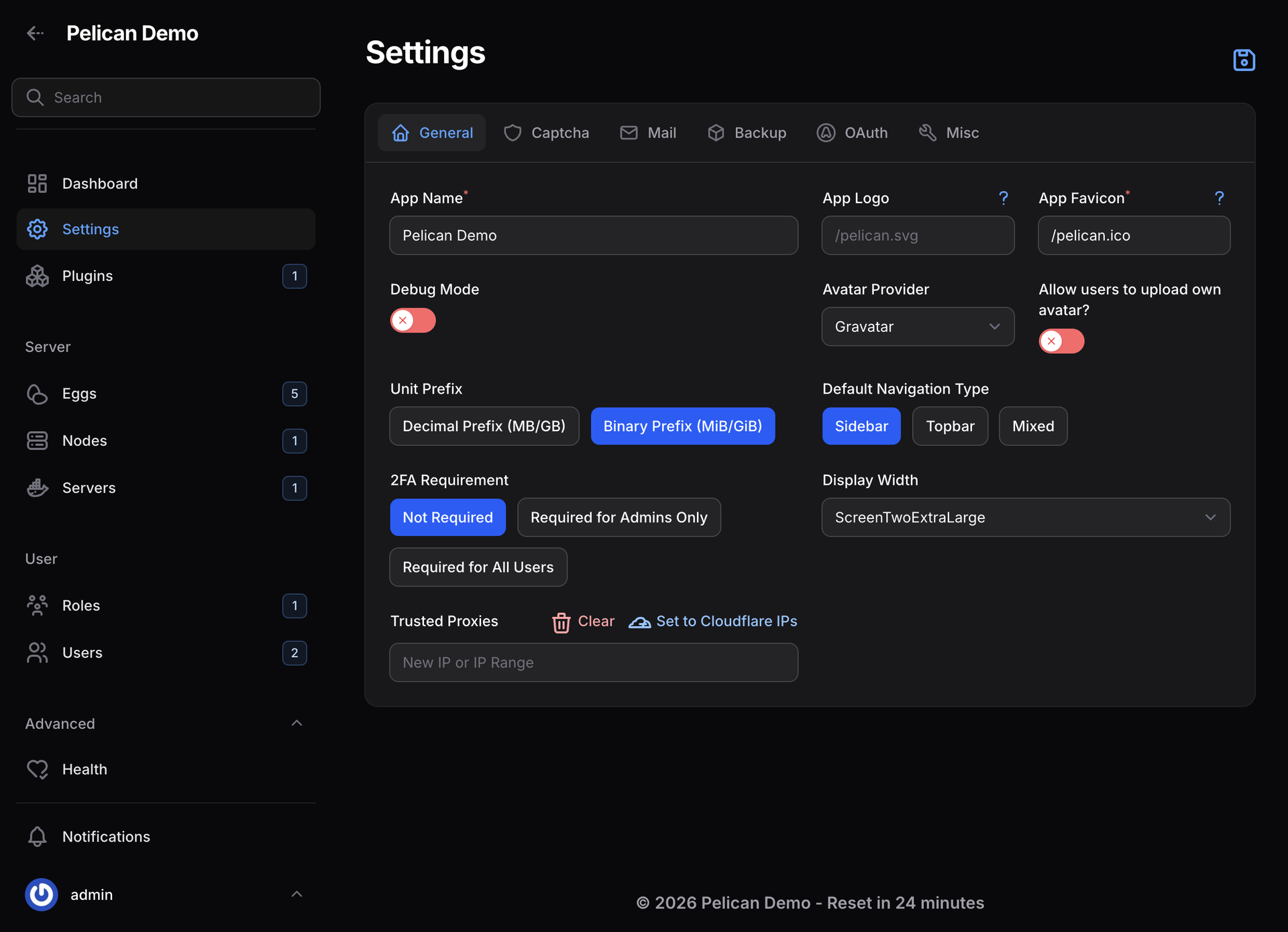This screenshot has width=1288, height=932.
Task: Open the Display Width dropdown
Action: click(x=1026, y=518)
